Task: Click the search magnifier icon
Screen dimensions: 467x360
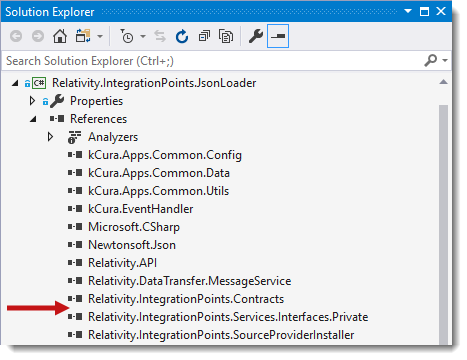Action: pos(430,61)
